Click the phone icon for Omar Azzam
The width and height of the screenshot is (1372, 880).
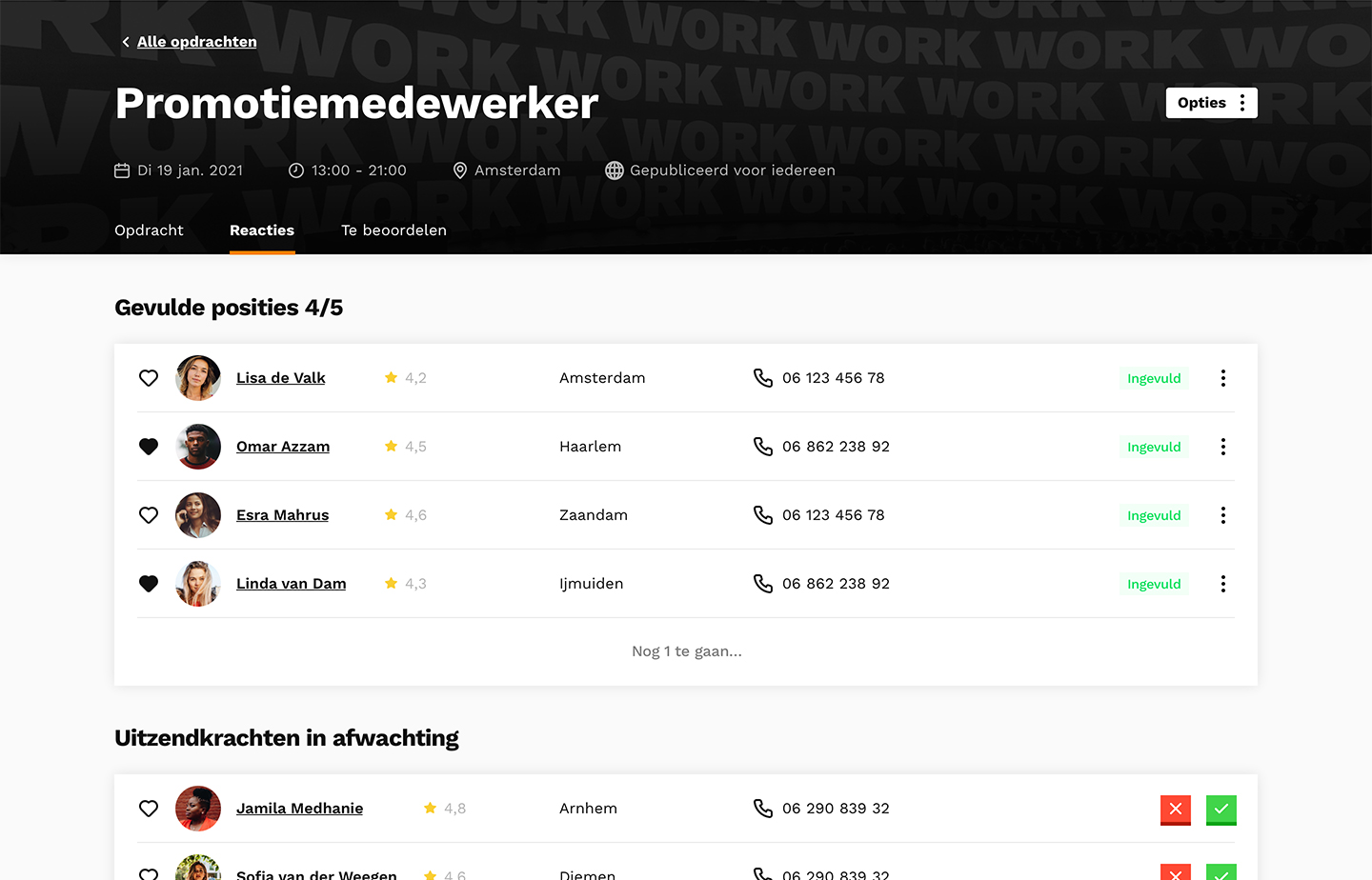[763, 447]
